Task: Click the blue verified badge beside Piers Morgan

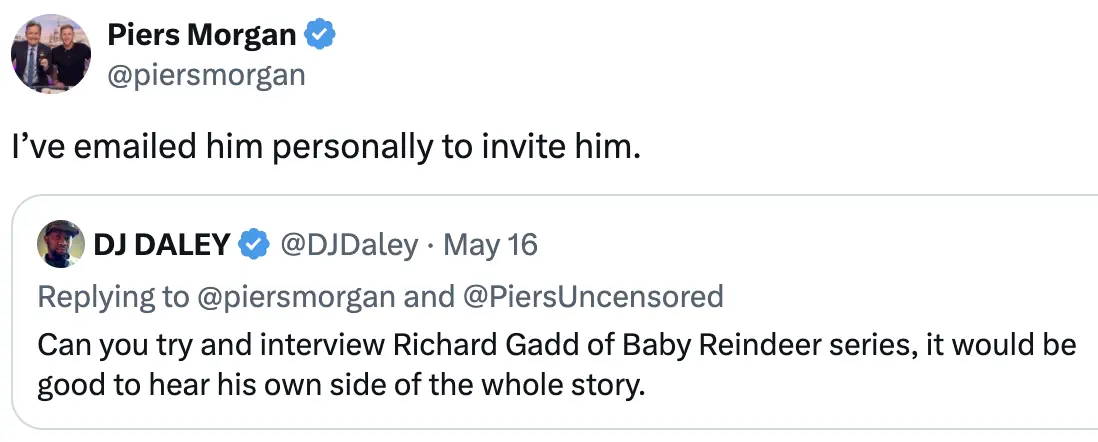Action: point(320,36)
